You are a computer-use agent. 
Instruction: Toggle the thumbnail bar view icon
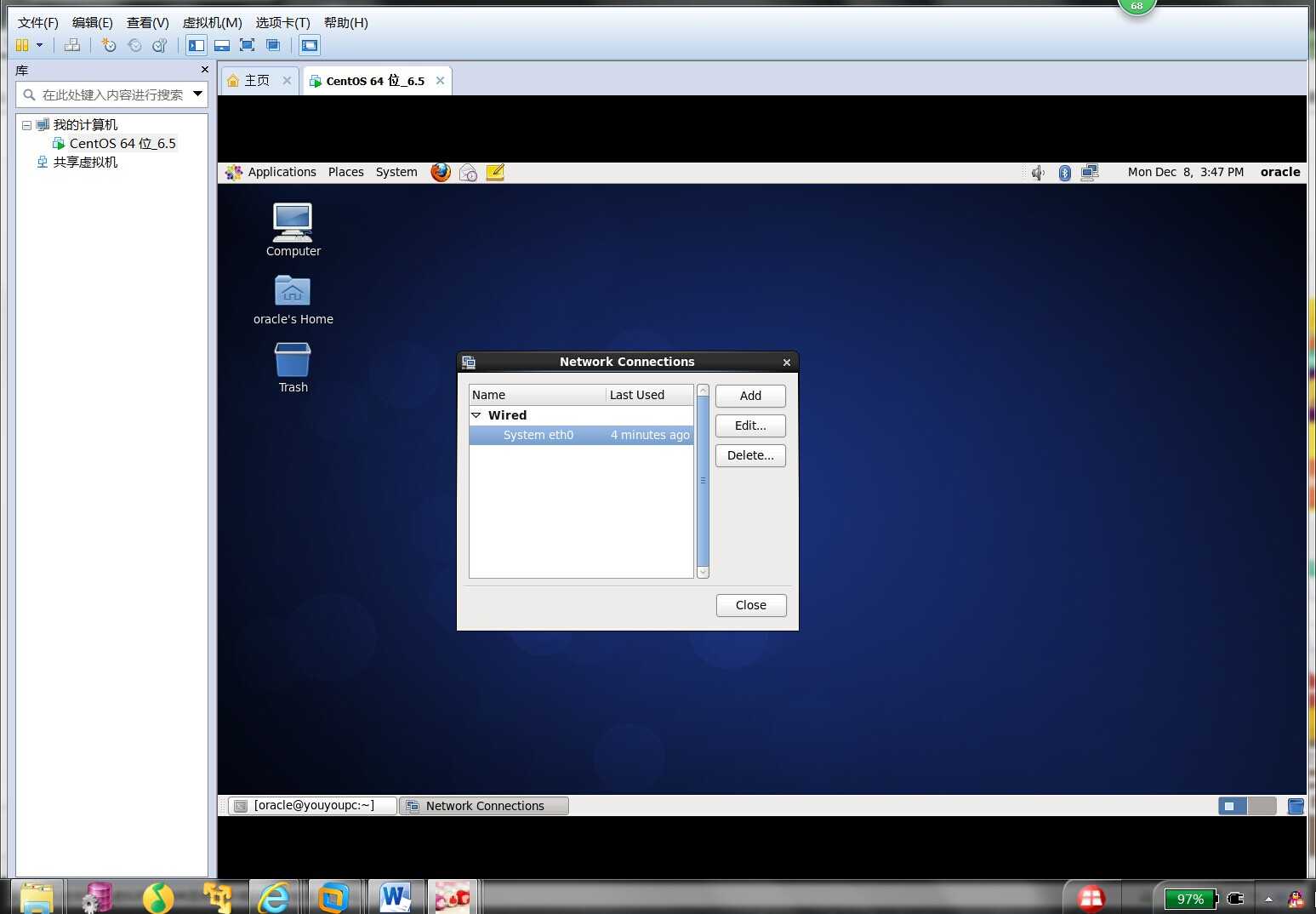coord(222,45)
